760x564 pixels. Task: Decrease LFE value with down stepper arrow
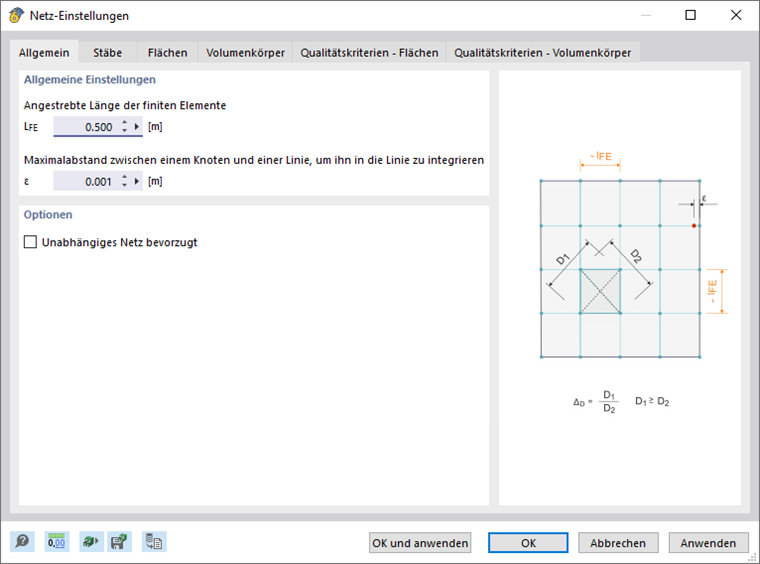pyautogui.click(x=125, y=130)
